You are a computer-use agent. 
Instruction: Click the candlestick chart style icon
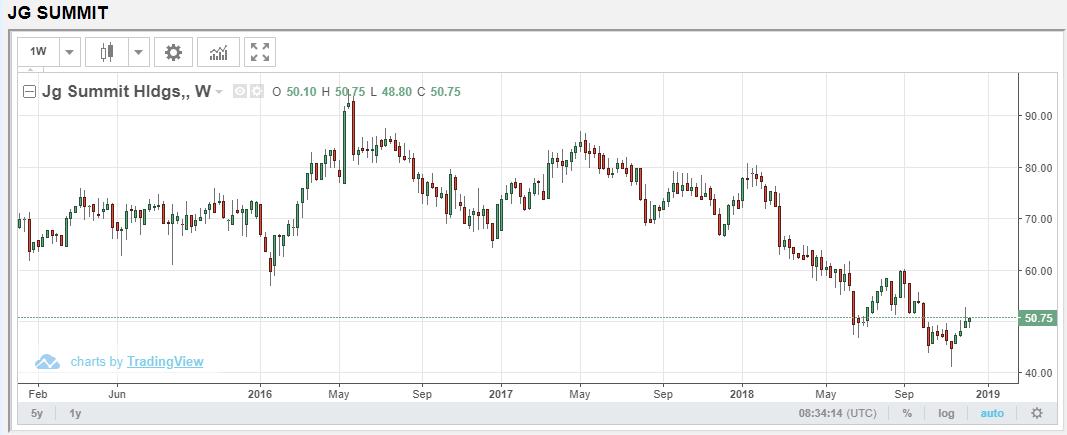(x=107, y=52)
